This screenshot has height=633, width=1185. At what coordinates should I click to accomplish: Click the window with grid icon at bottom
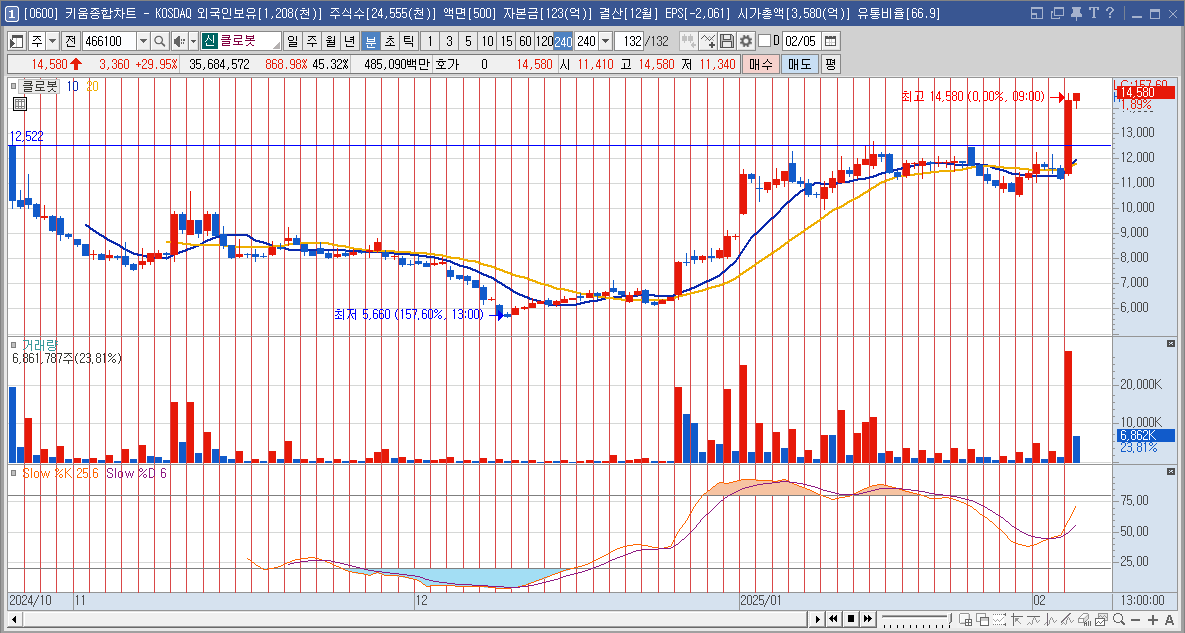coord(965,619)
